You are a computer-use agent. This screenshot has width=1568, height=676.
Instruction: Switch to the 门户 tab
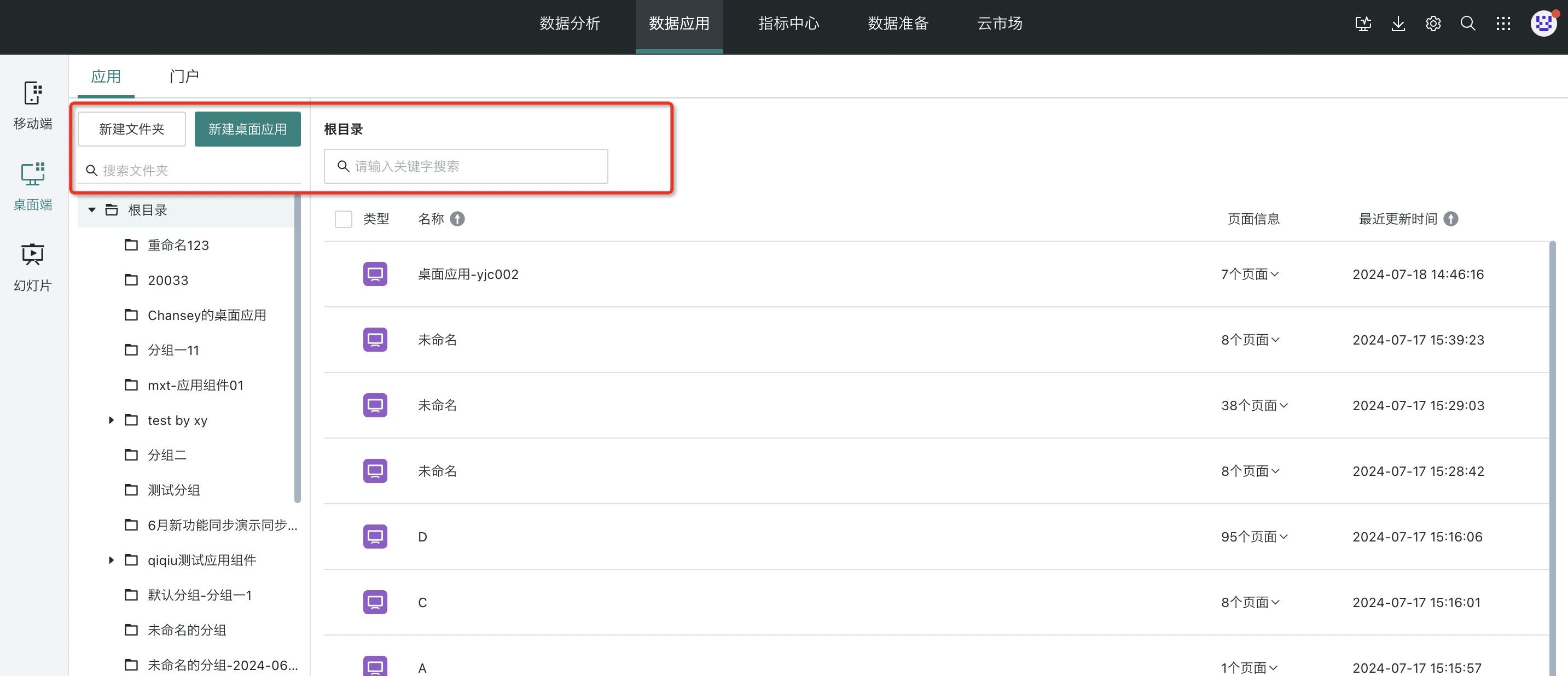pyautogui.click(x=184, y=77)
